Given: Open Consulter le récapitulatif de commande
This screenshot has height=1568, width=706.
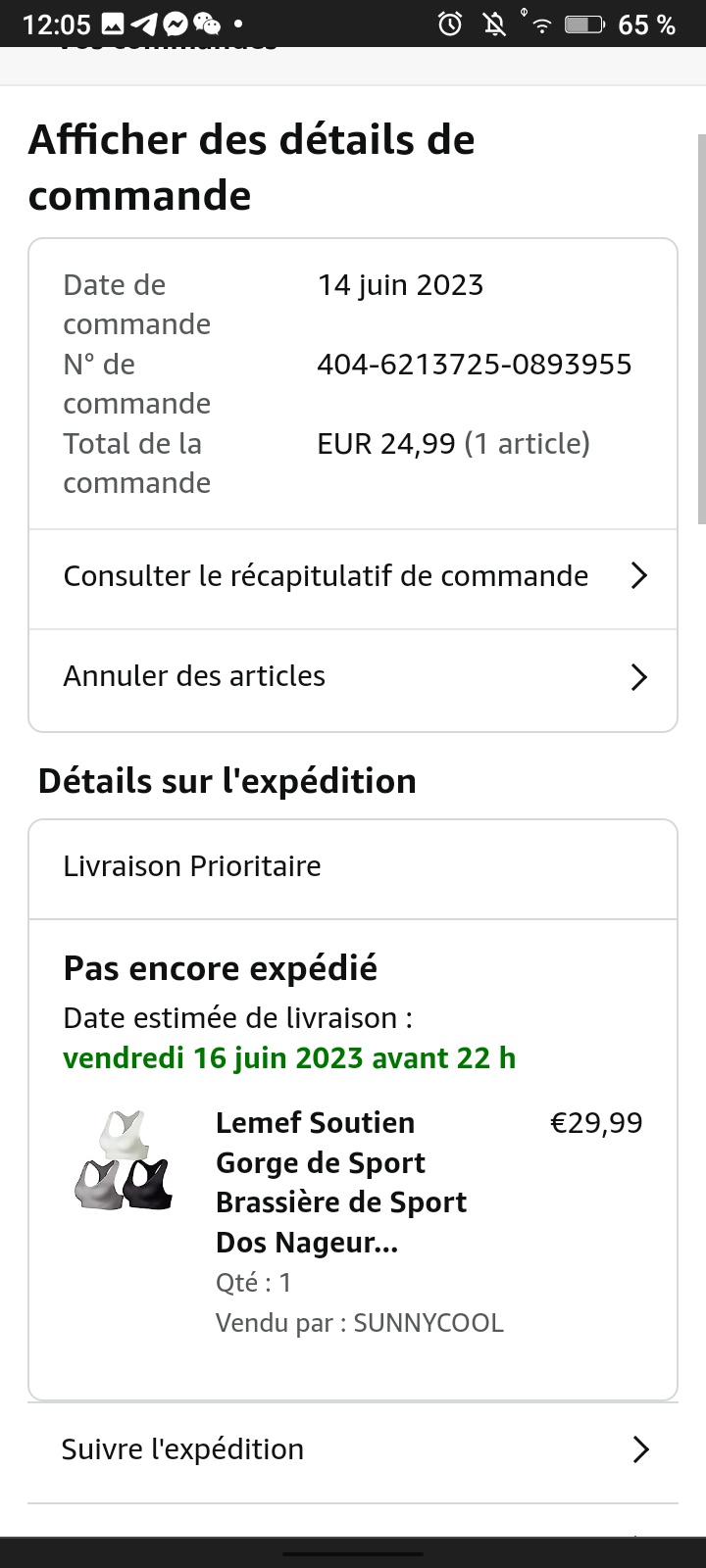Looking at the screenshot, I should coord(326,576).
